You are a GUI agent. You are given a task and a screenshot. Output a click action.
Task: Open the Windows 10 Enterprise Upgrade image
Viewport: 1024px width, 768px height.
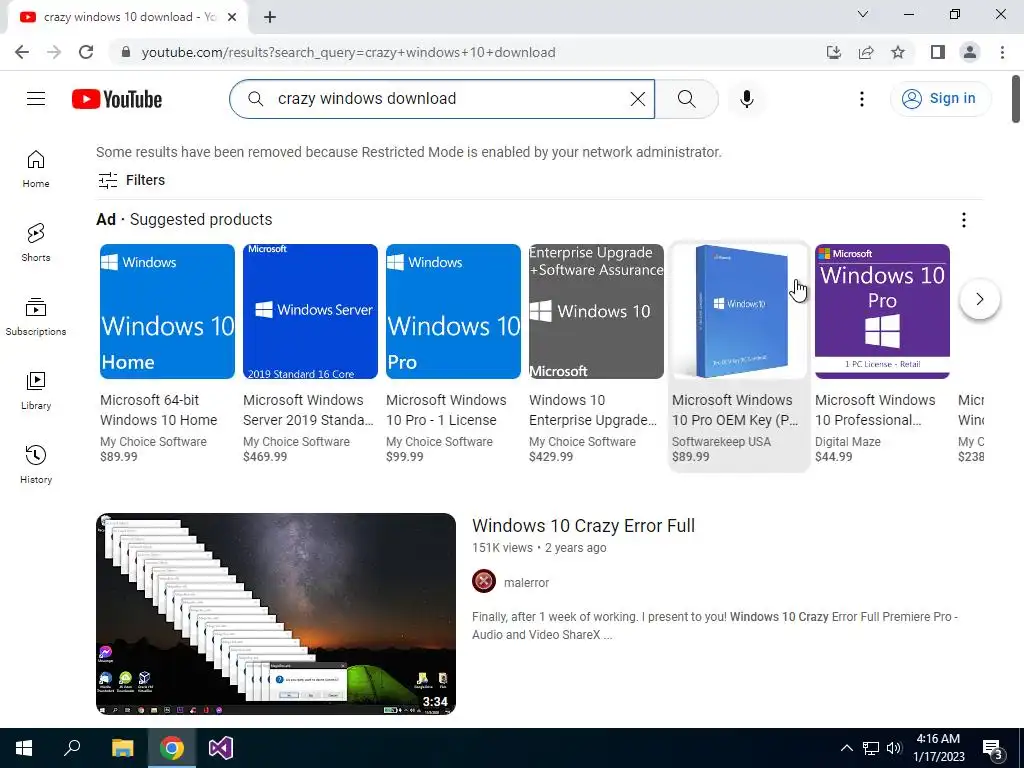[596, 312]
